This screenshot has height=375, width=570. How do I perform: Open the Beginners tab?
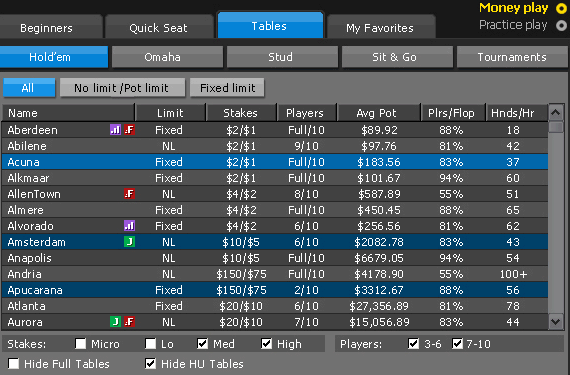click(51, 27)
